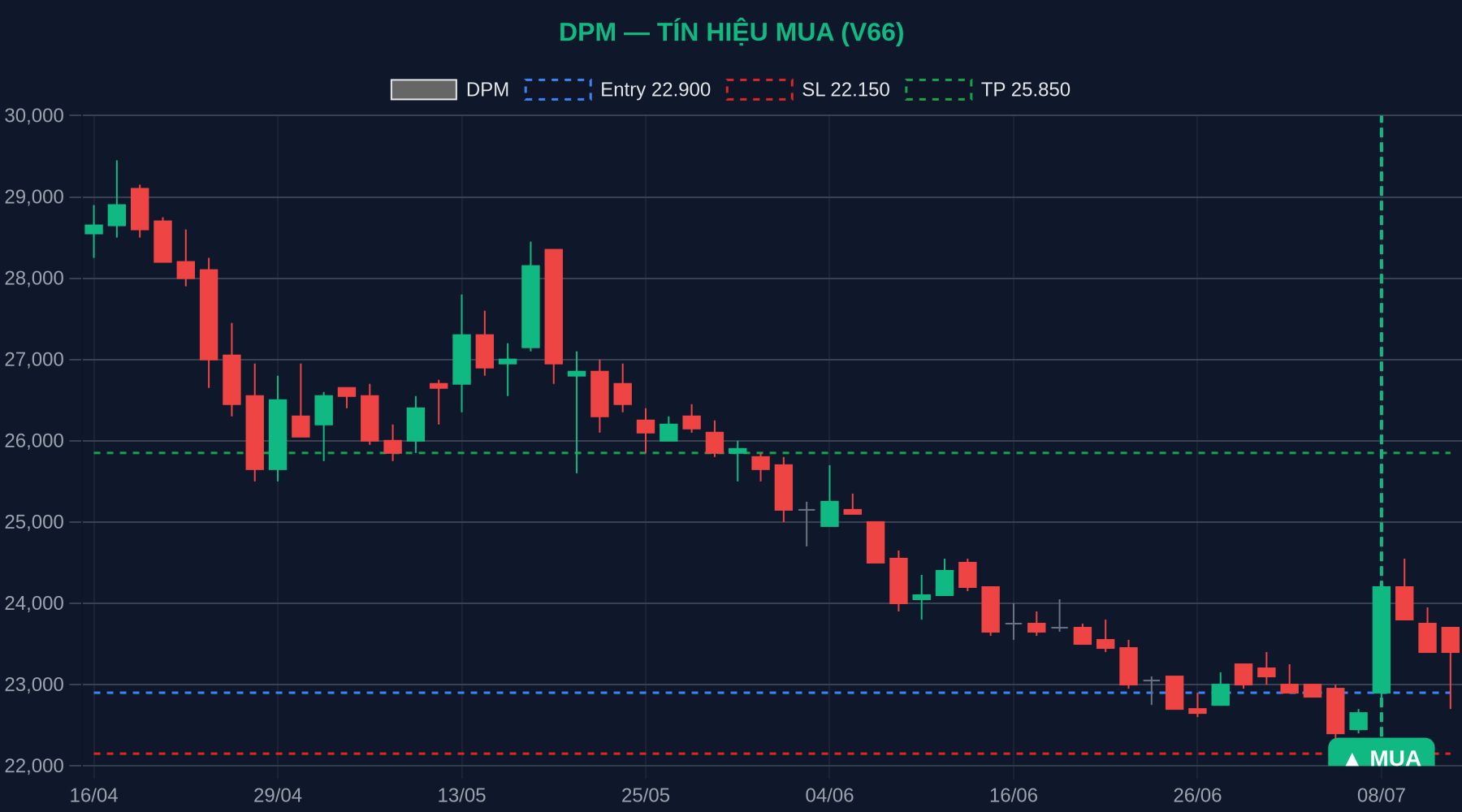The width and height of the screenshot is (1462, 812).
Task: Click the 29/04 date axis label
Action: tap(278, 795)
